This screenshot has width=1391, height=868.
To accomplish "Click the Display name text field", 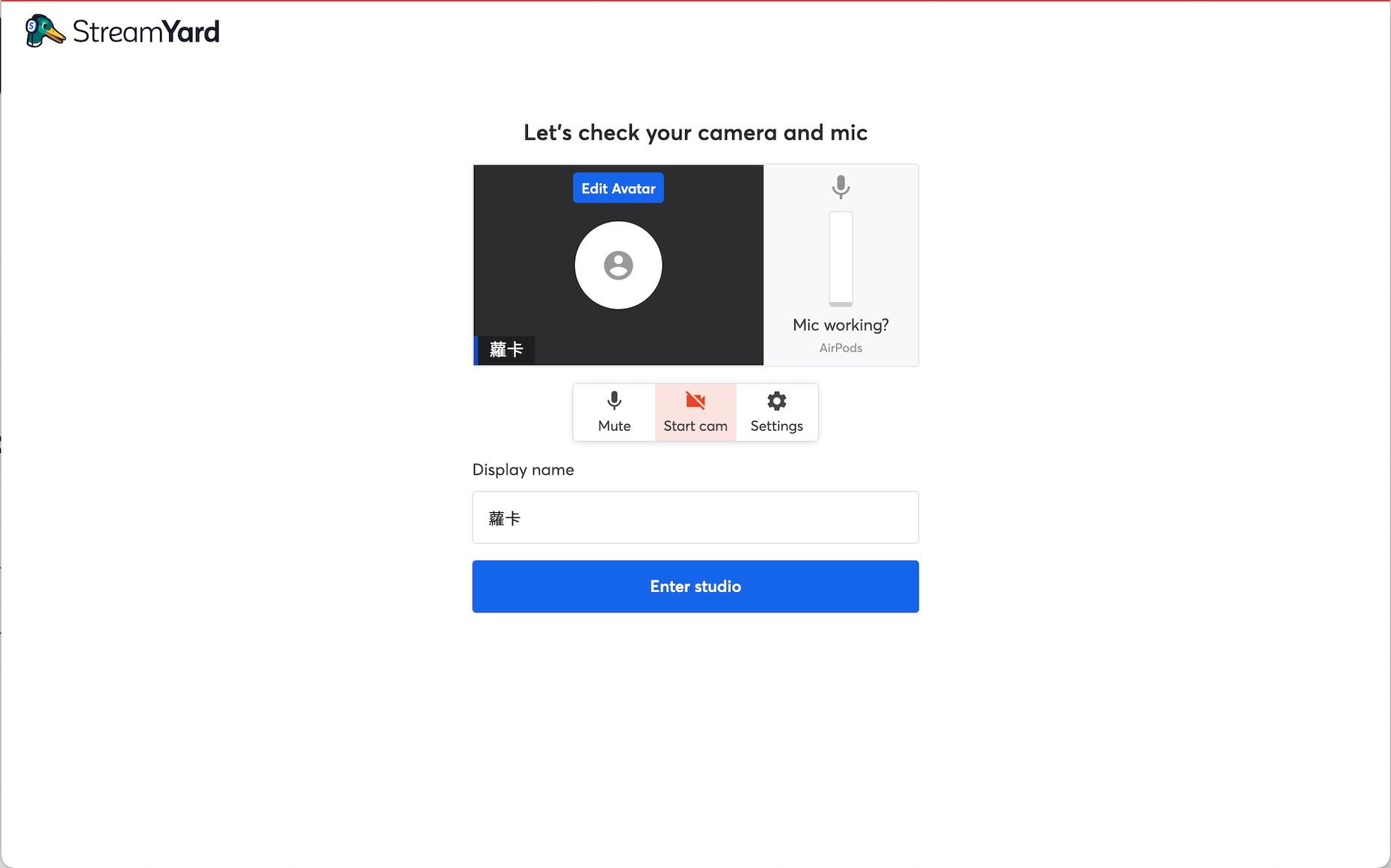I will click(x=695, y=517).
